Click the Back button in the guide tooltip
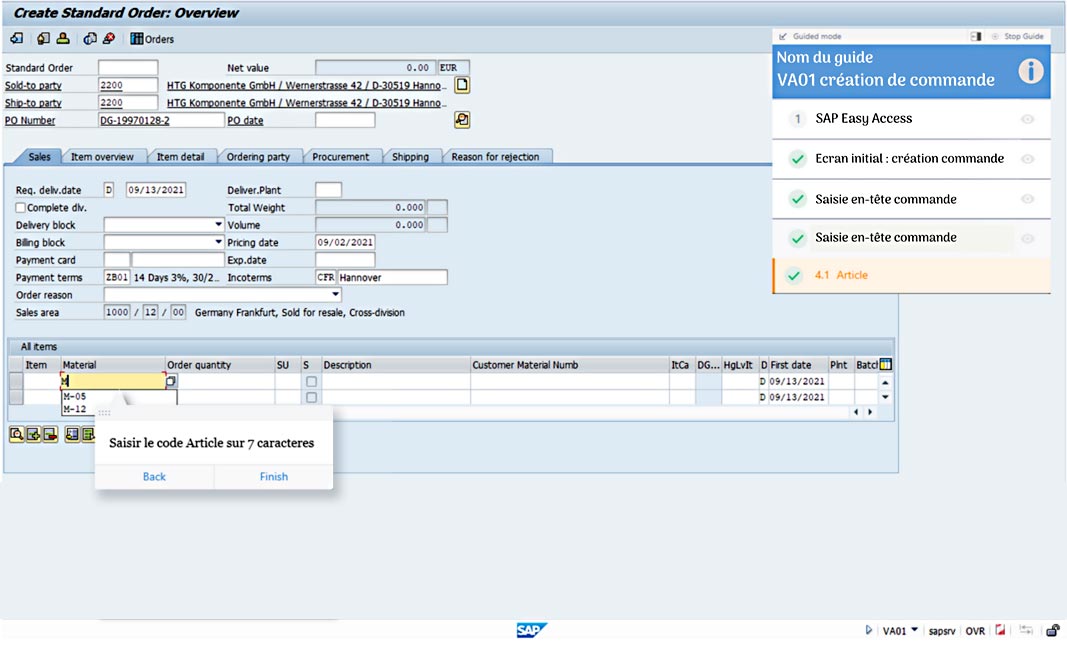 (x=154, y=476)
